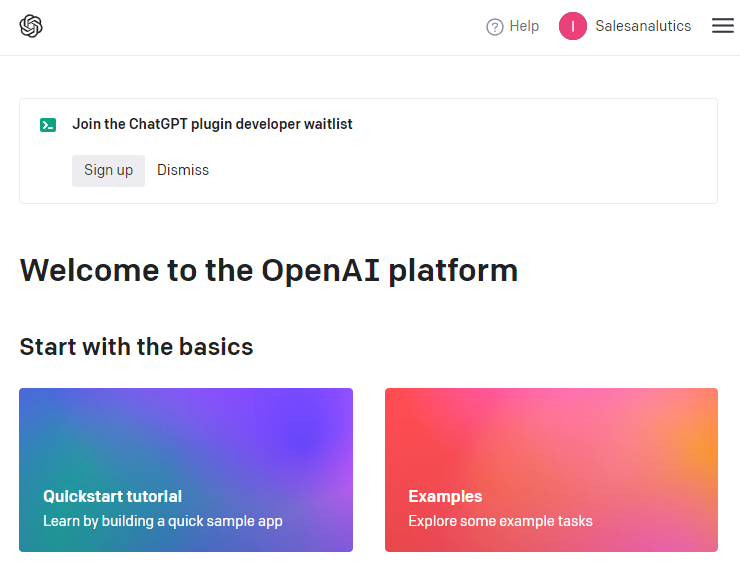Click the Help question mark icon
740x565 pixels.
(x=494, y=27)
